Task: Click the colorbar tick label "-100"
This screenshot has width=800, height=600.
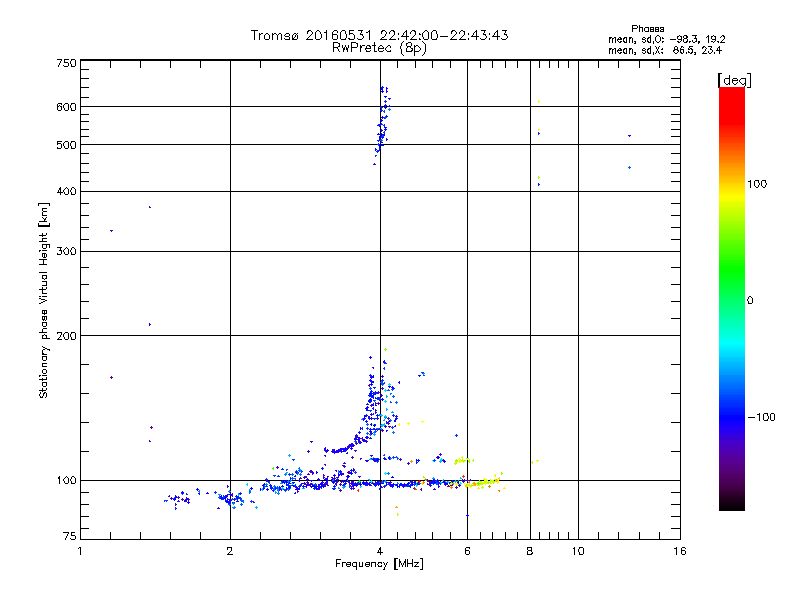Action: (761, 417)
